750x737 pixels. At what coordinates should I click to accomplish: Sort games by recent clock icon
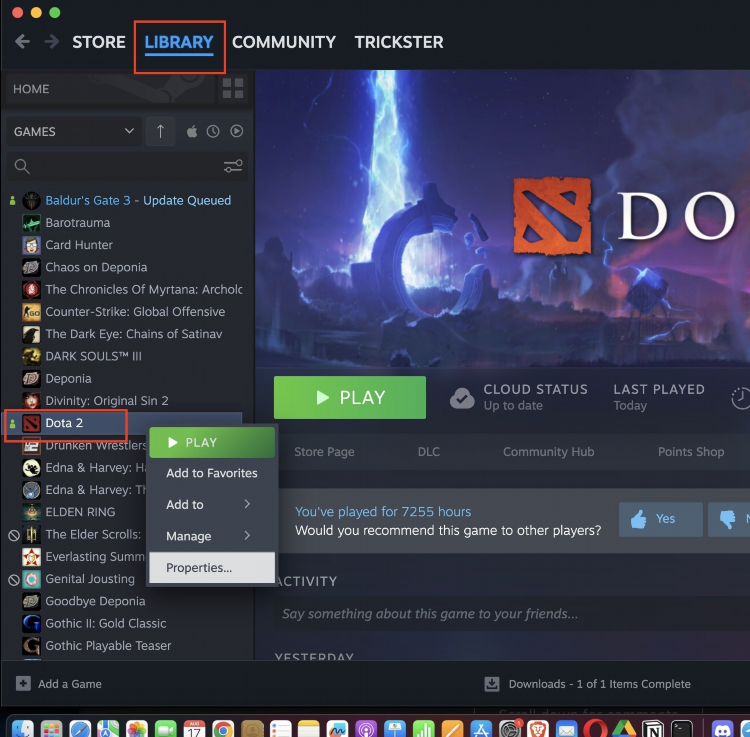(213, 132)
